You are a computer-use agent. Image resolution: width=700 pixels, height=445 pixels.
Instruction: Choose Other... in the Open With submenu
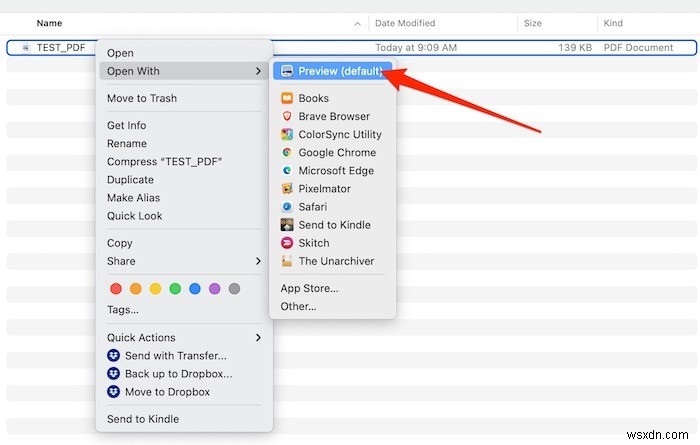coord(298,306)
